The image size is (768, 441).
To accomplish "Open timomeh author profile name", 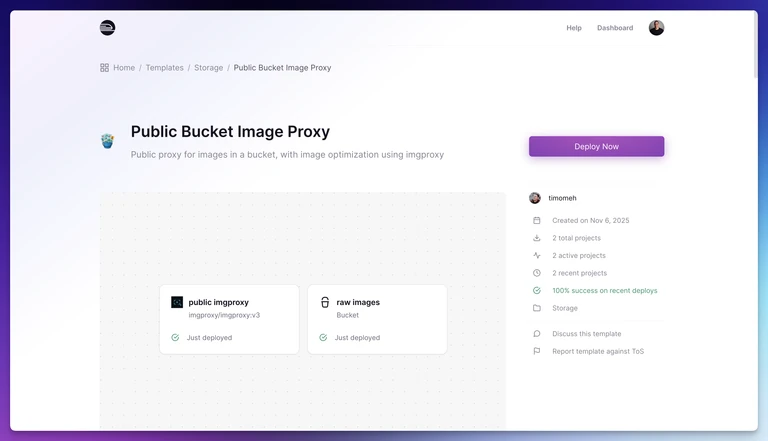I will coord(562,198).
